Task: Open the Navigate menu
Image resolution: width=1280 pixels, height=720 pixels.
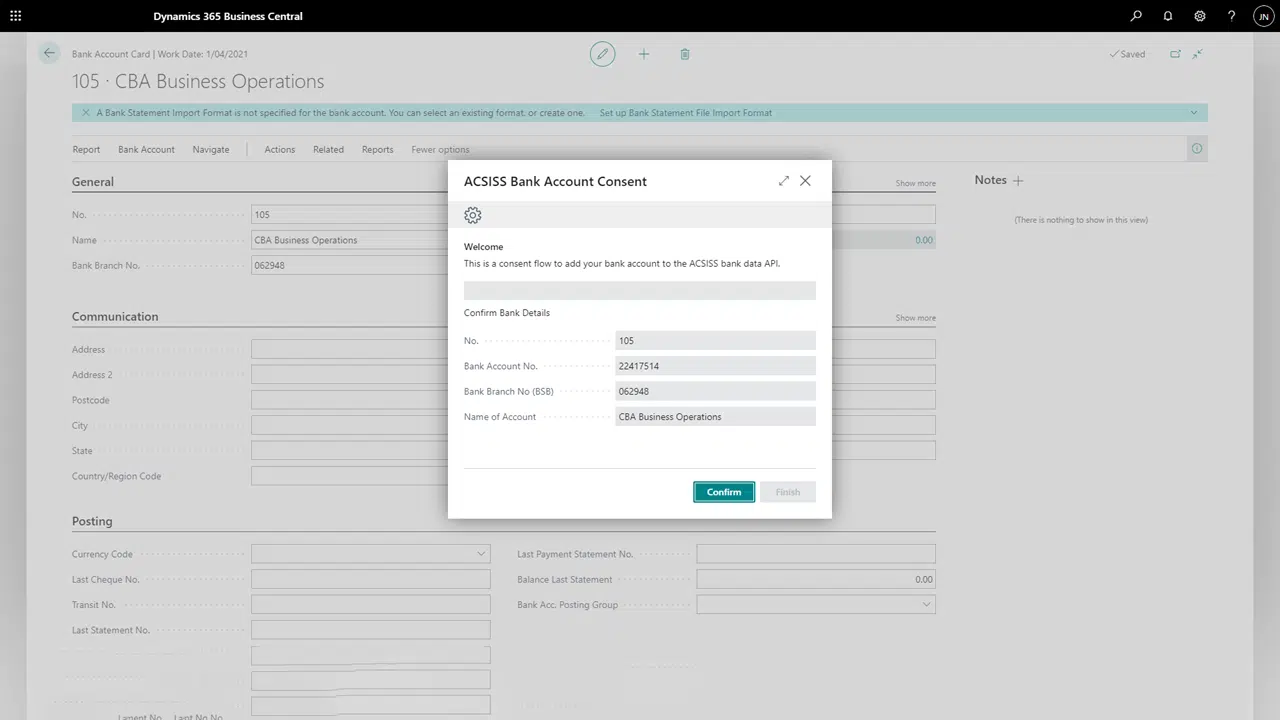Action: coord(211,150)
